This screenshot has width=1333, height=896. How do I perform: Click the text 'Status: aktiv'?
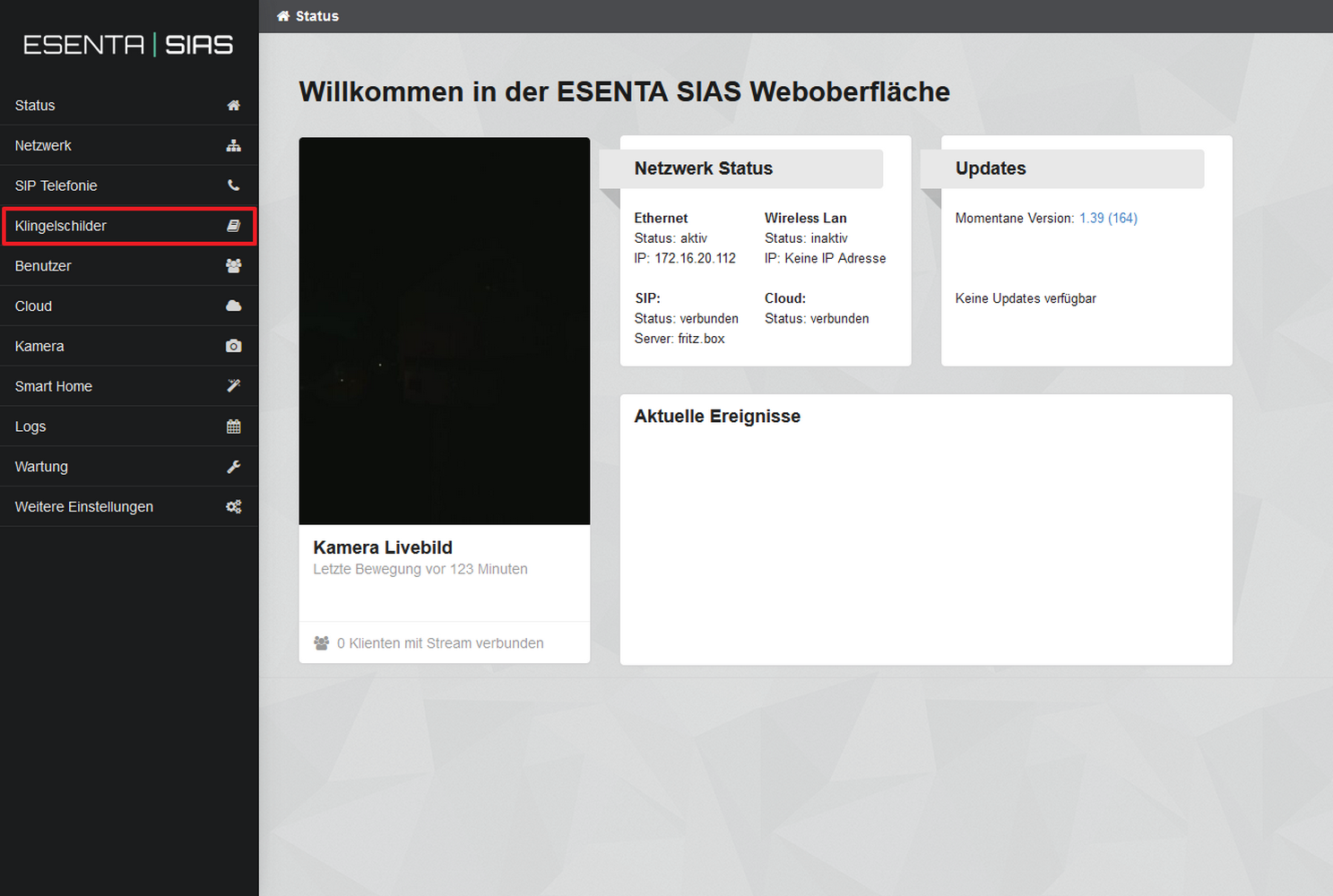click(671, 238)
